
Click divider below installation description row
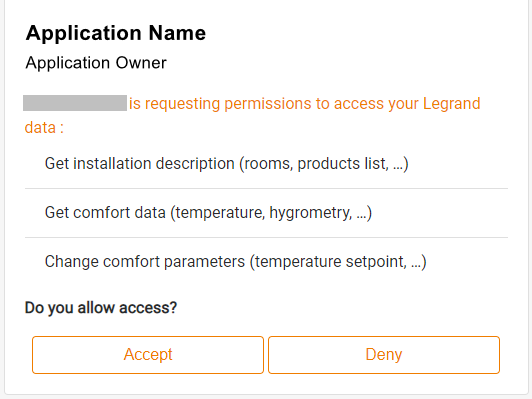(266, 188)
